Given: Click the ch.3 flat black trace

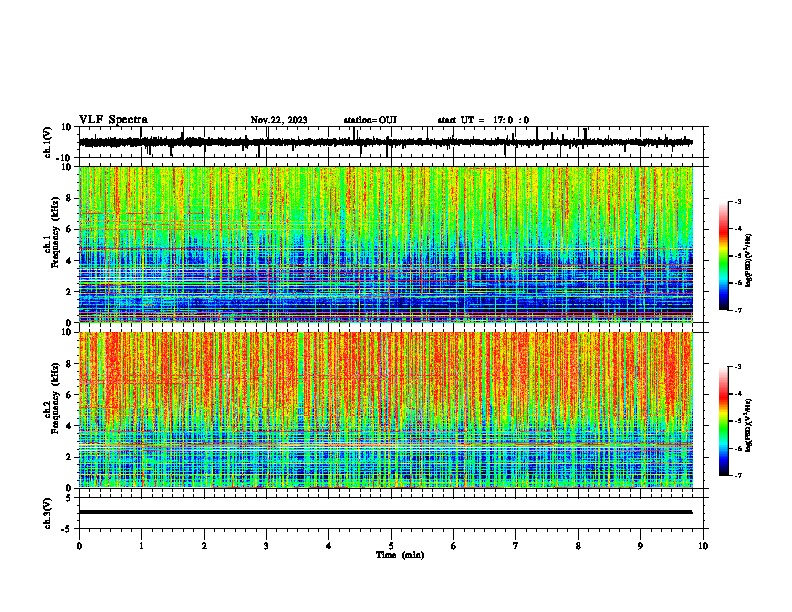Looking at the screenshot, I should pos(385,512).
